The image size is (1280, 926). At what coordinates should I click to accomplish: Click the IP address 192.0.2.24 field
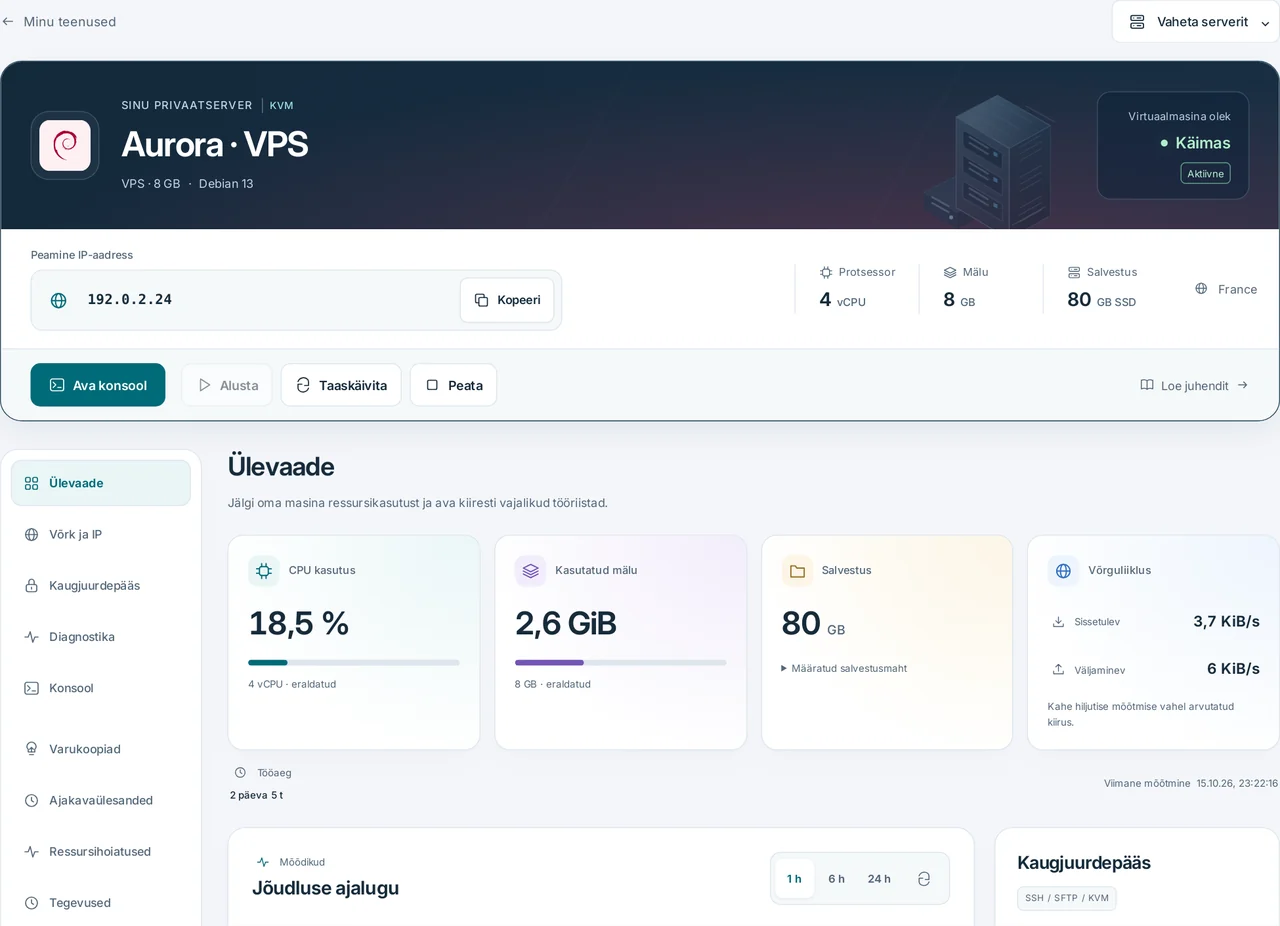[296, 300]
